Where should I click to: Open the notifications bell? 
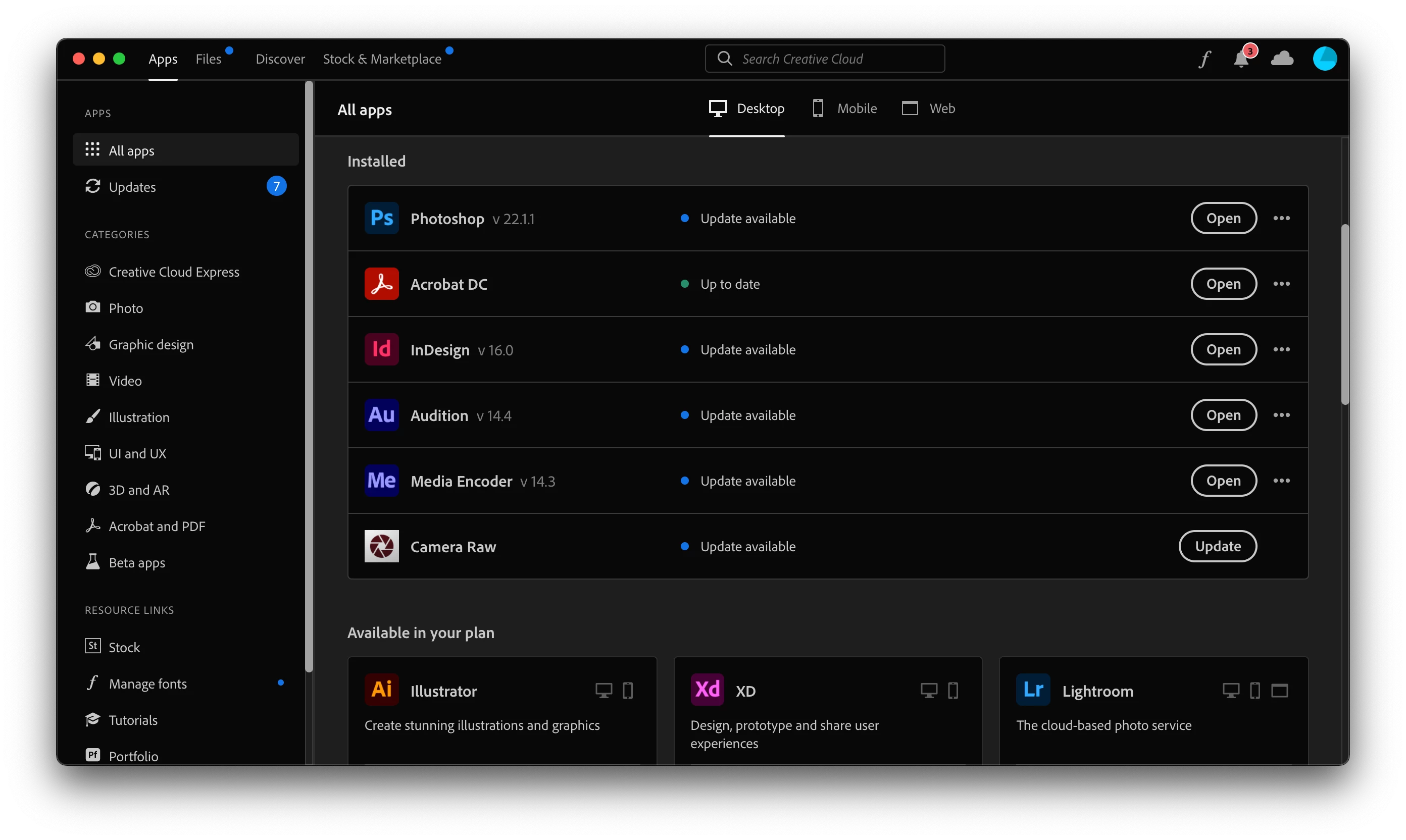(x=1241, y=59)
